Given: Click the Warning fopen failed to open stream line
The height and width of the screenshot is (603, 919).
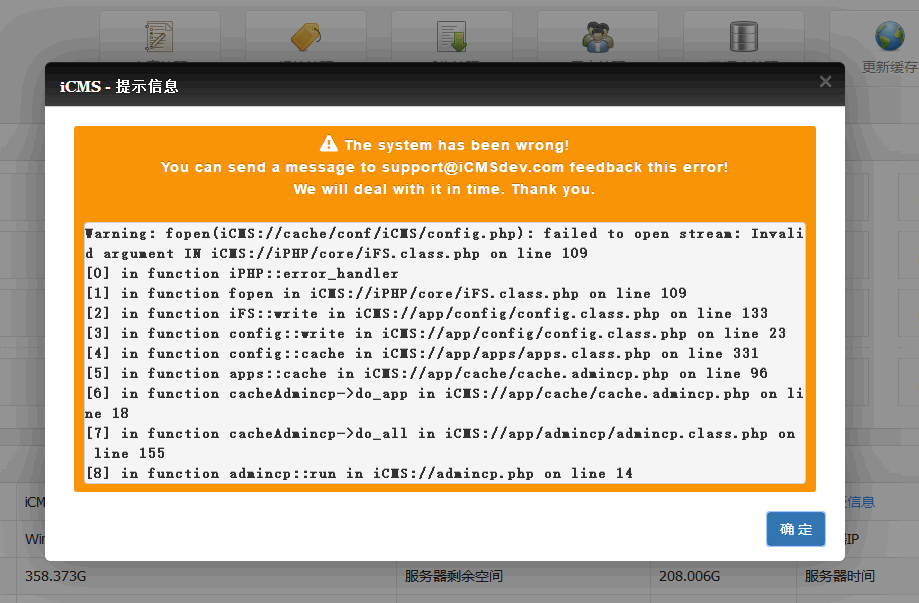Looking at the screenshot, I should 444,243.
